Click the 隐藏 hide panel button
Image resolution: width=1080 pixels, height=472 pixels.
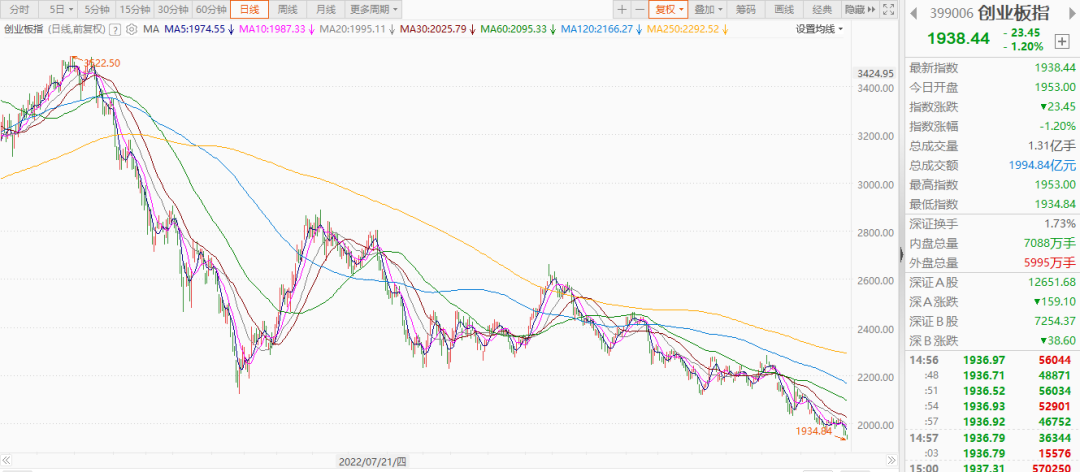pos(860,10)
